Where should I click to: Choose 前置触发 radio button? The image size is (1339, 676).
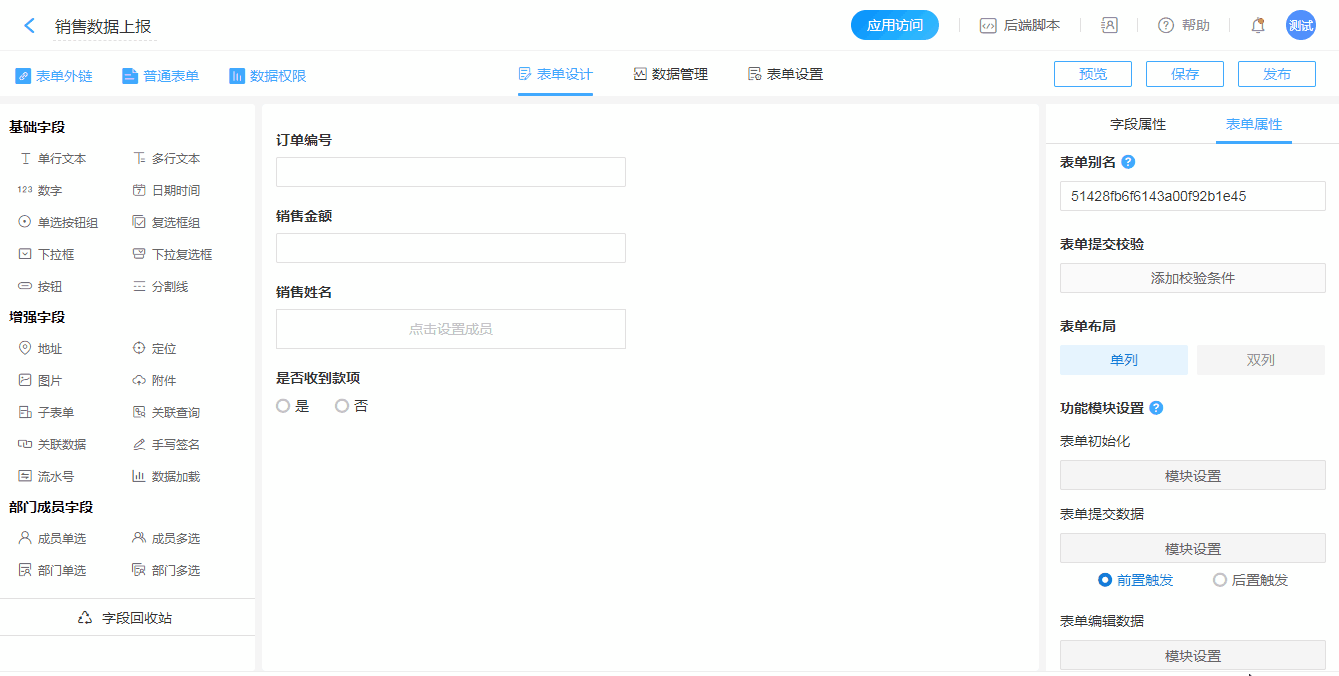(x=1105, y=580)
